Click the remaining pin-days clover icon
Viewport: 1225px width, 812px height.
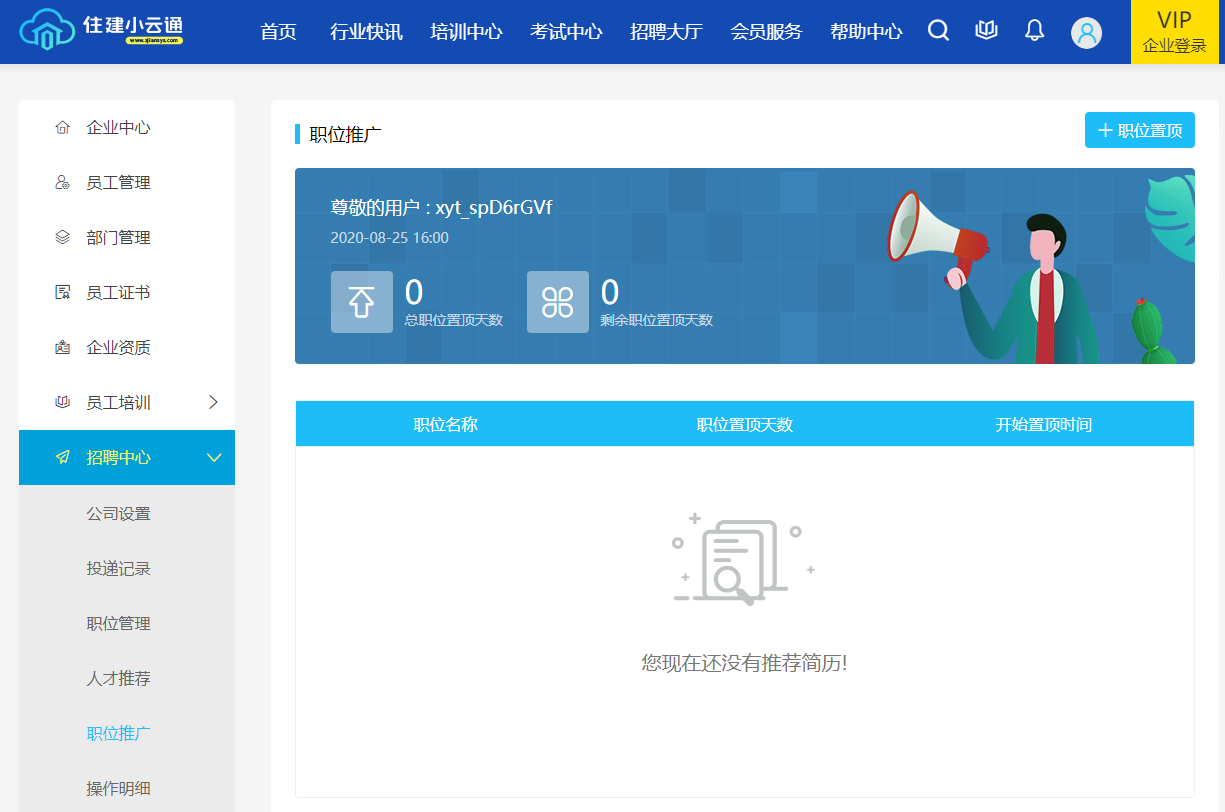557,302
